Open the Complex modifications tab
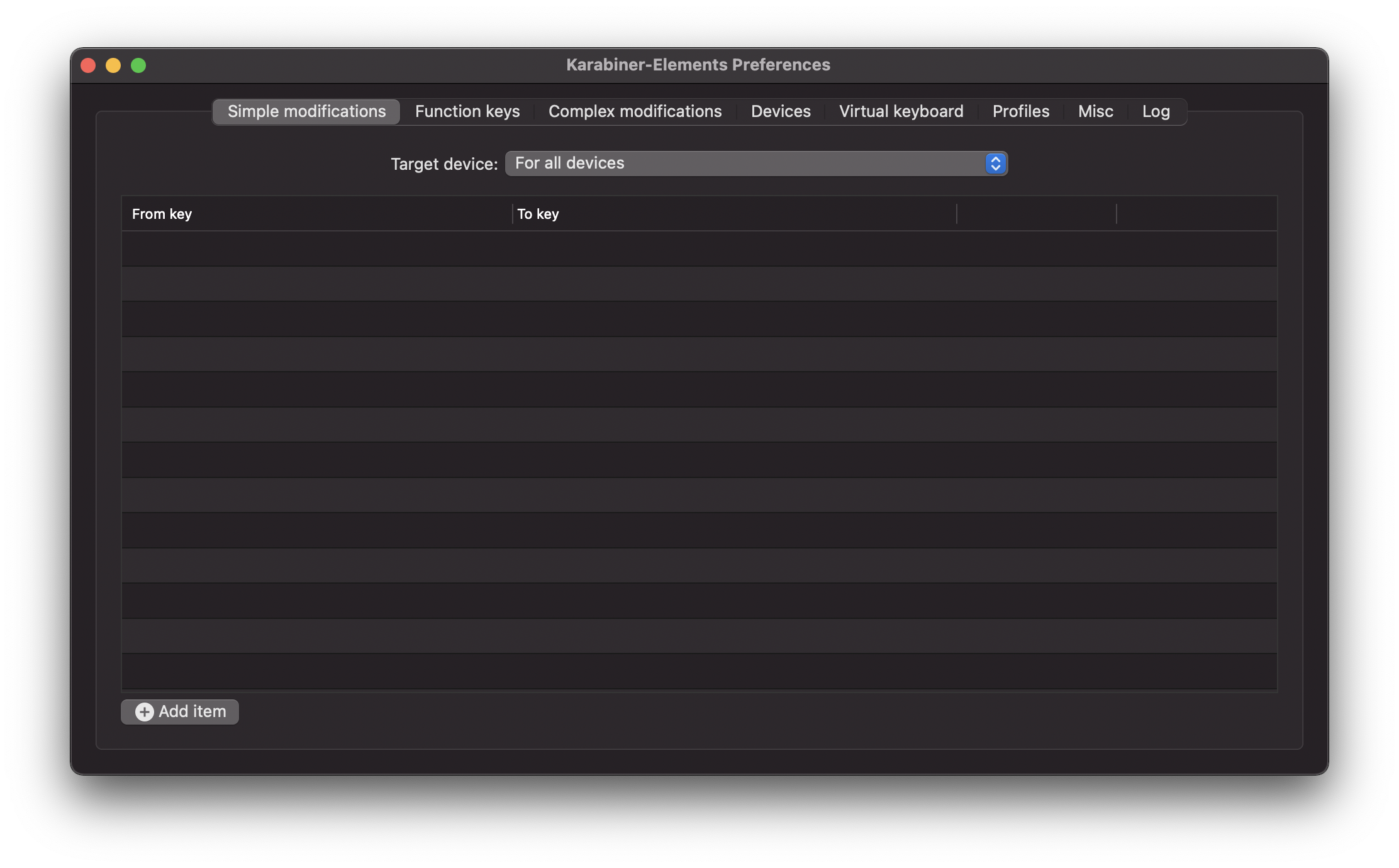This screenshot has width=1399, height=868. [x=635, y=111]
